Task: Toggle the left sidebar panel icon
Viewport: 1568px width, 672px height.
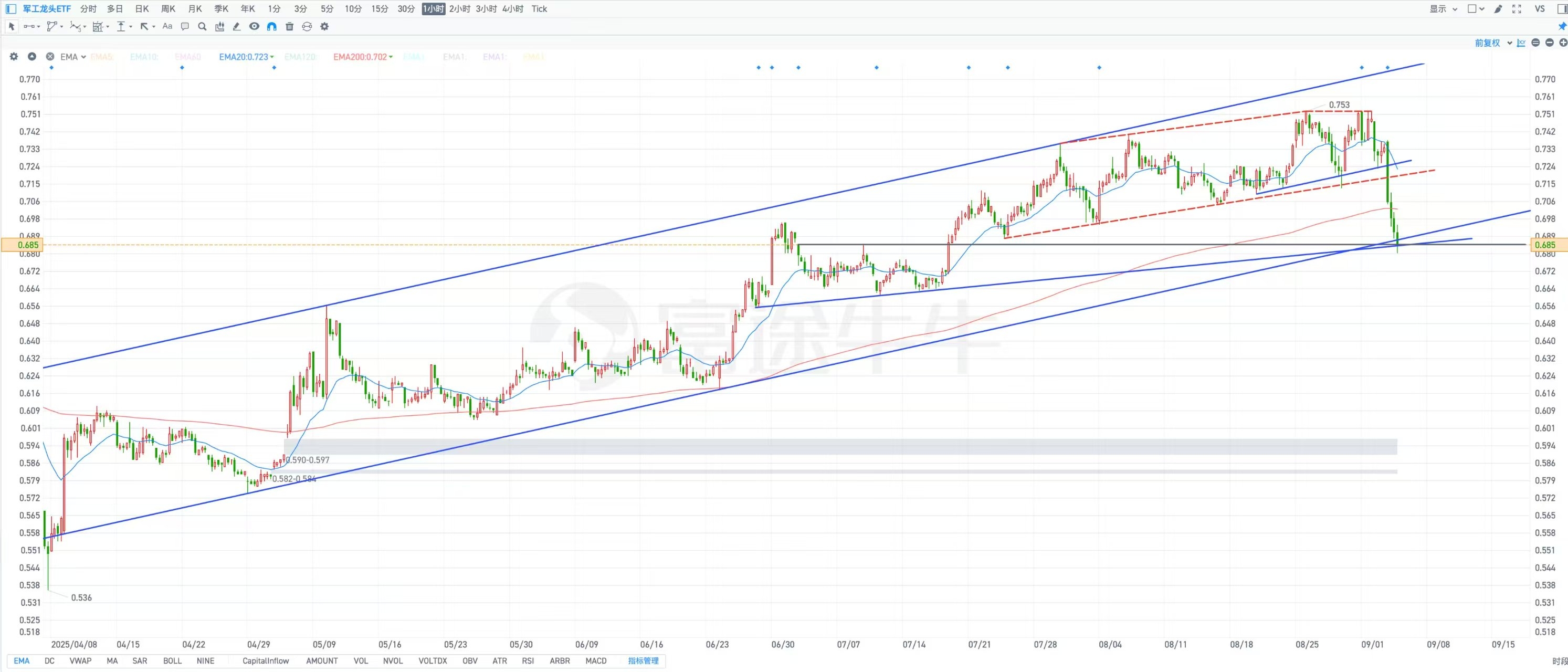Action: [11, 8]
